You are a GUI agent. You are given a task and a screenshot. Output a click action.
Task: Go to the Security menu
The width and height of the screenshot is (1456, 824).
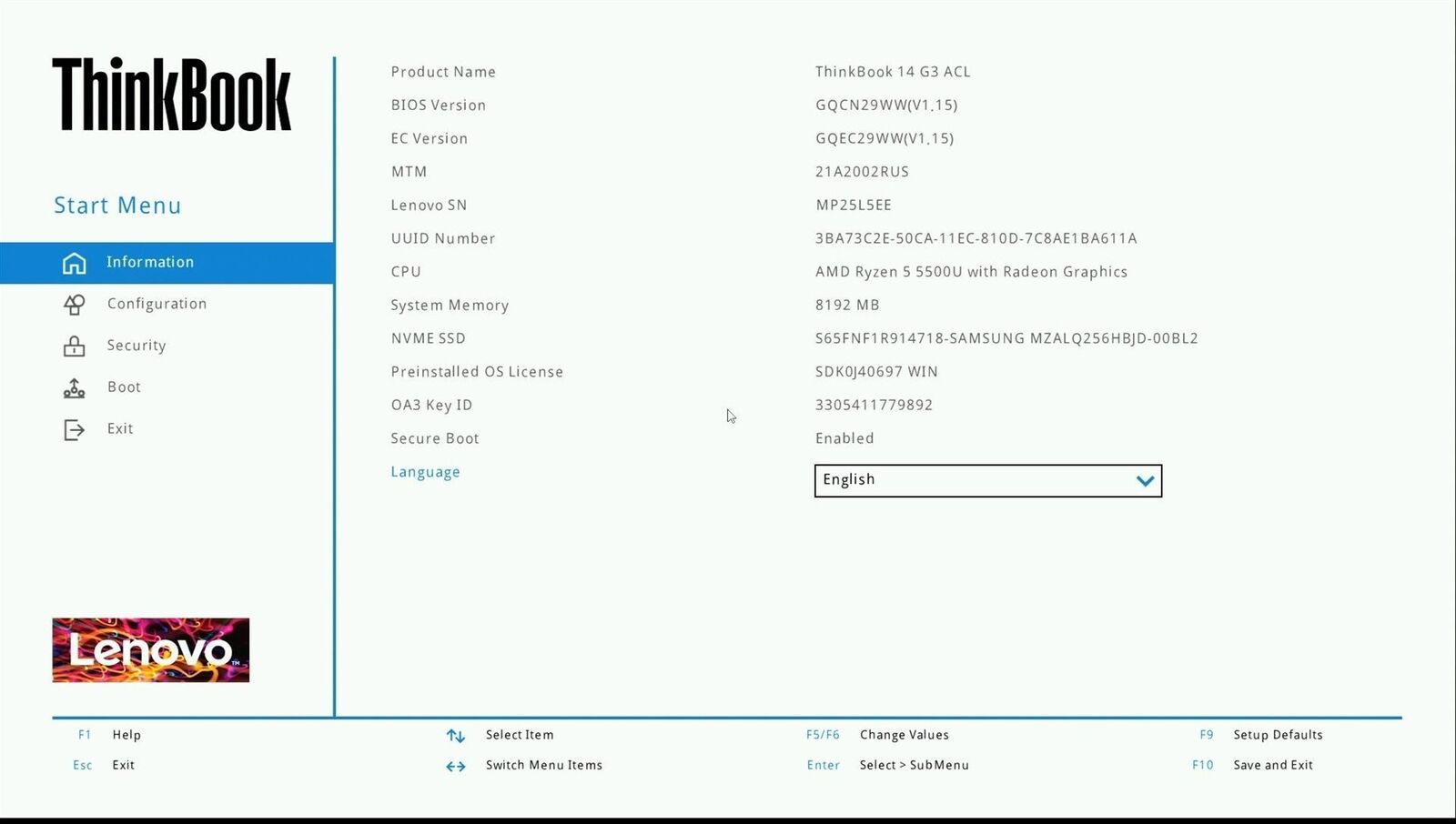click(x=167, y=346)
